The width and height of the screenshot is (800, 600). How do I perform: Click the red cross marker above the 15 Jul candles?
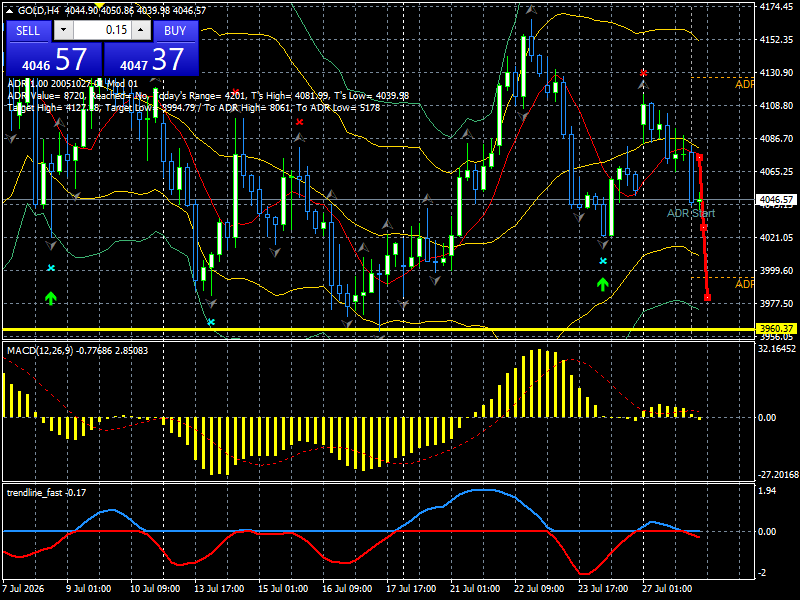click(299, 121)
